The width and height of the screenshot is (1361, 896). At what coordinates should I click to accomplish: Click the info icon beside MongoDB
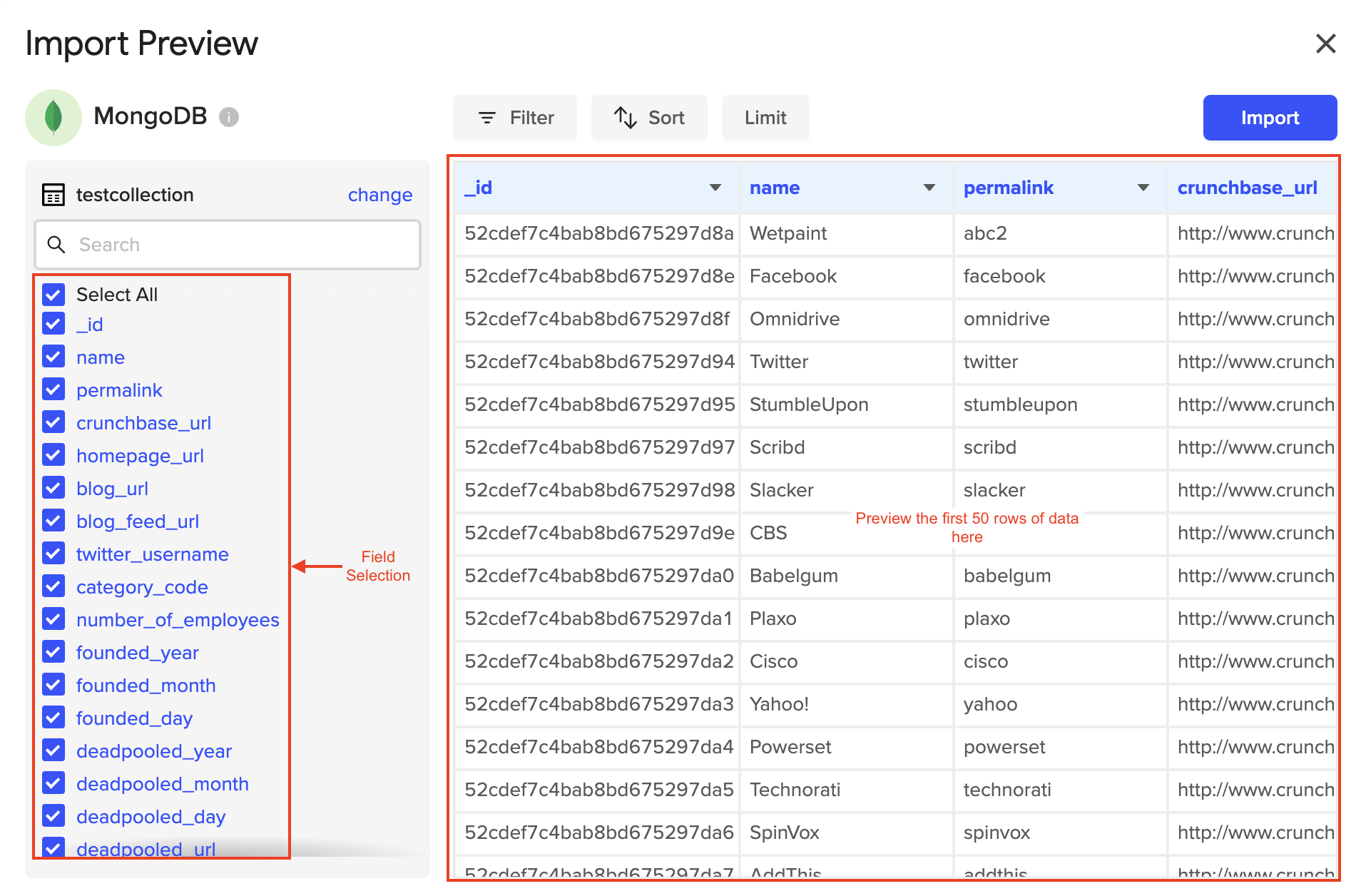tap(228, 117)
